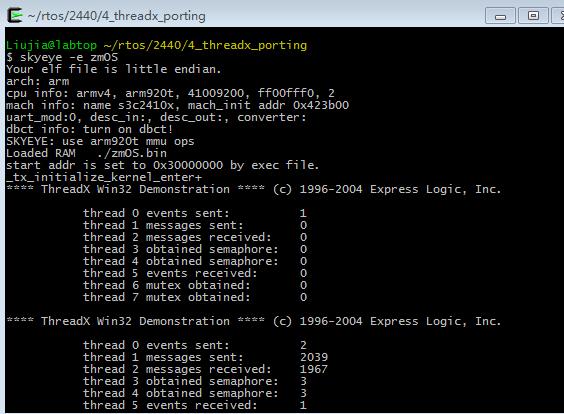Click the value 2039 for messages sent

click(x=314, y=357)
